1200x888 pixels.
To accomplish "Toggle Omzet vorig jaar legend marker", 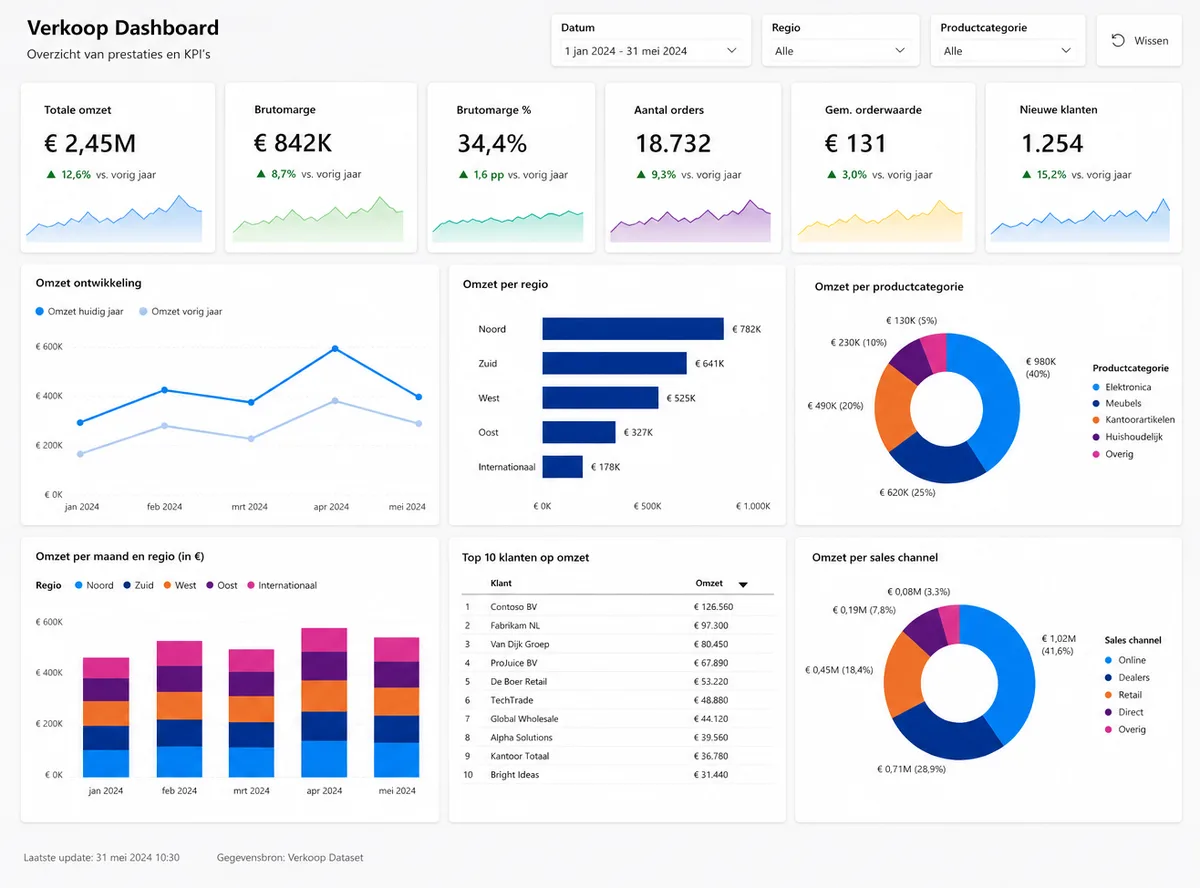I will (x=143, y=312).
